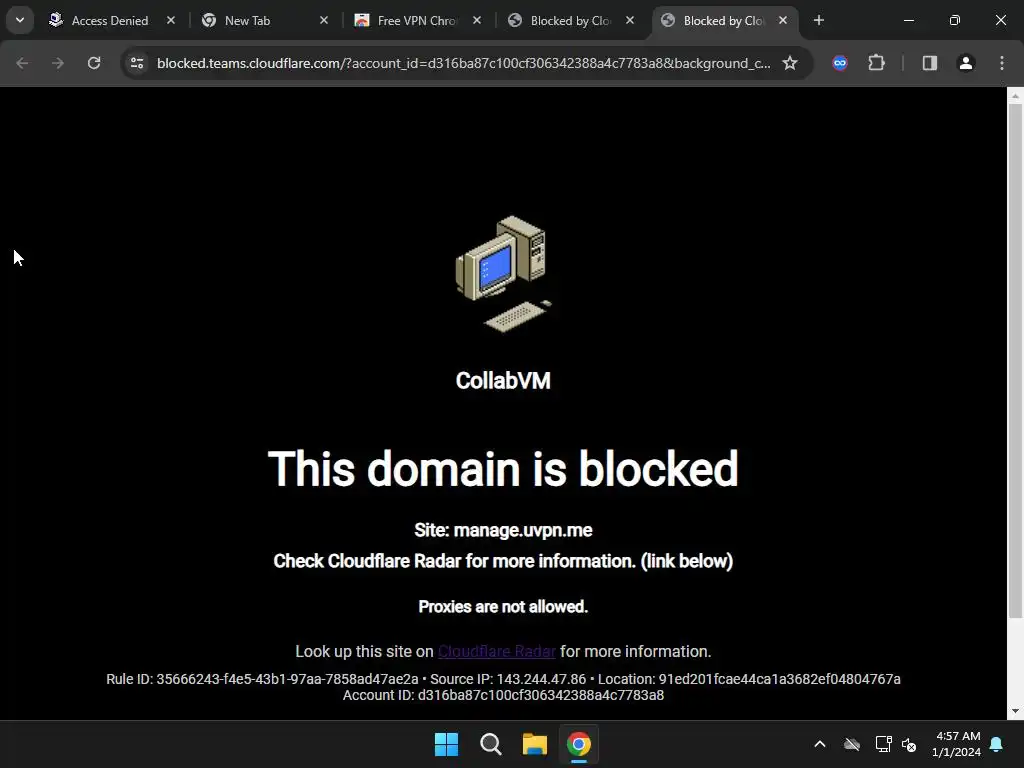
Task: Show hidden system tray icons
Action: pos(820,744)
